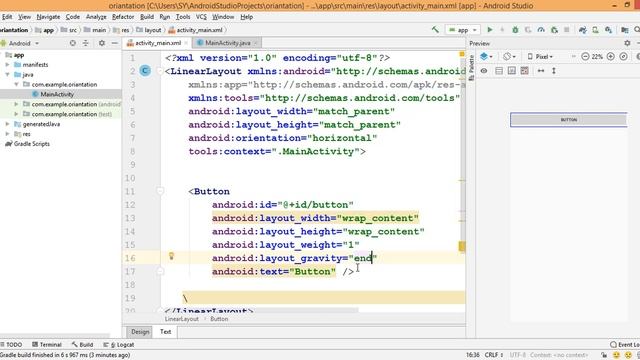Zoom out in the Preview panel
Viewport: 640px width, 360px height.
585,57
